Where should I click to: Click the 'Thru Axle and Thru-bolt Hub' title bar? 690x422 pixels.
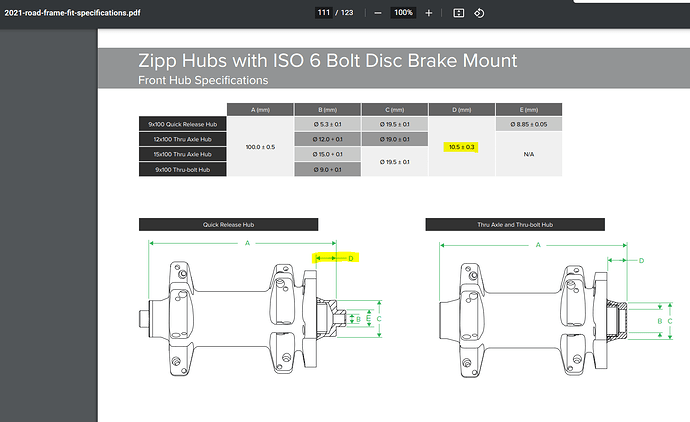click(515, 224)
